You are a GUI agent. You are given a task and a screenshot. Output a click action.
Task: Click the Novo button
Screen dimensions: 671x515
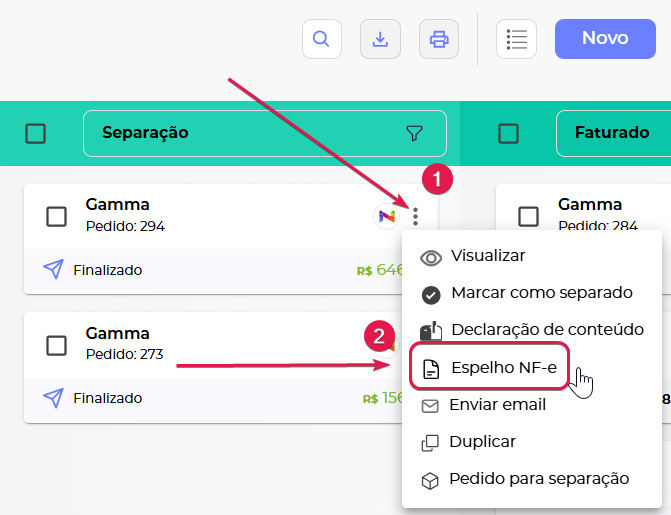point(604,38)
